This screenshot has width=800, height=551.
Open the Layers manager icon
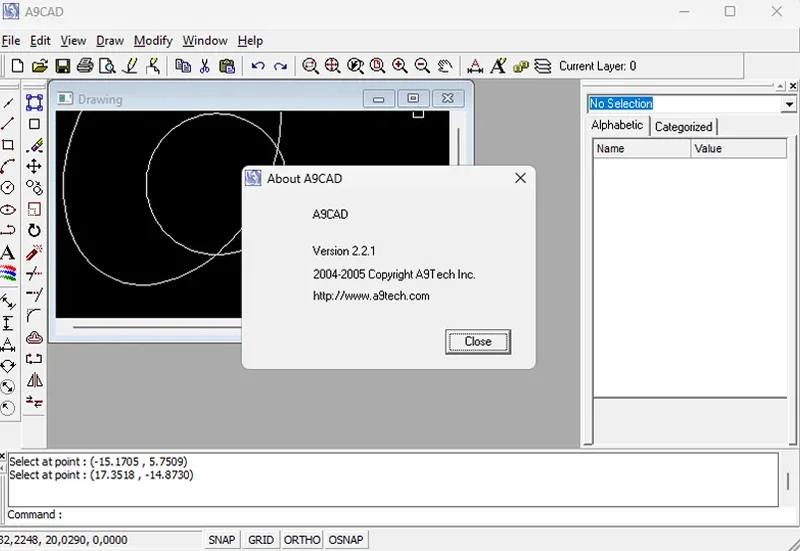tap(542, 66)
